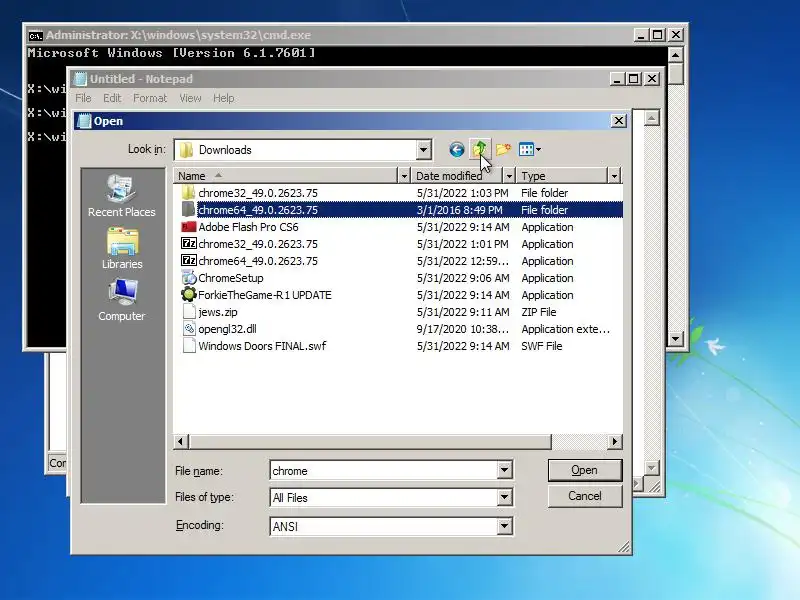Image resolution: width=800 pixels, height=600 pixels.
Task: Click date 3/1/2016 8:49 PM cell
Action: (x=460, y=210)
